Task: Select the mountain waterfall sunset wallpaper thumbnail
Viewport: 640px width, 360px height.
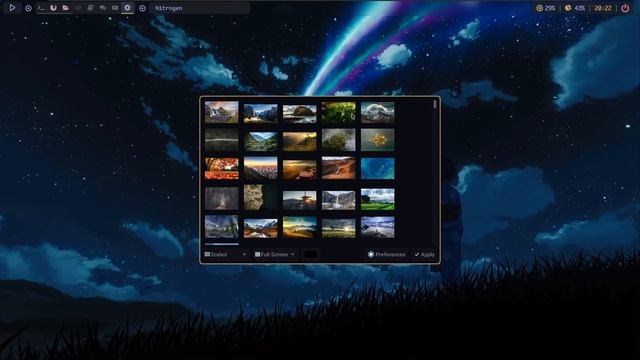Action: tap(222, 112)
